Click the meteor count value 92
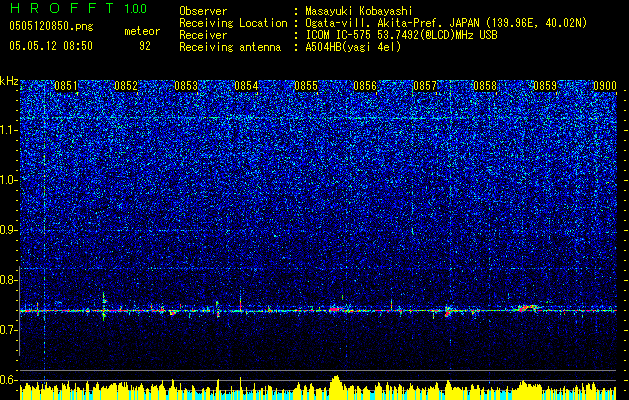629x400 pixels. coord(145,46)
